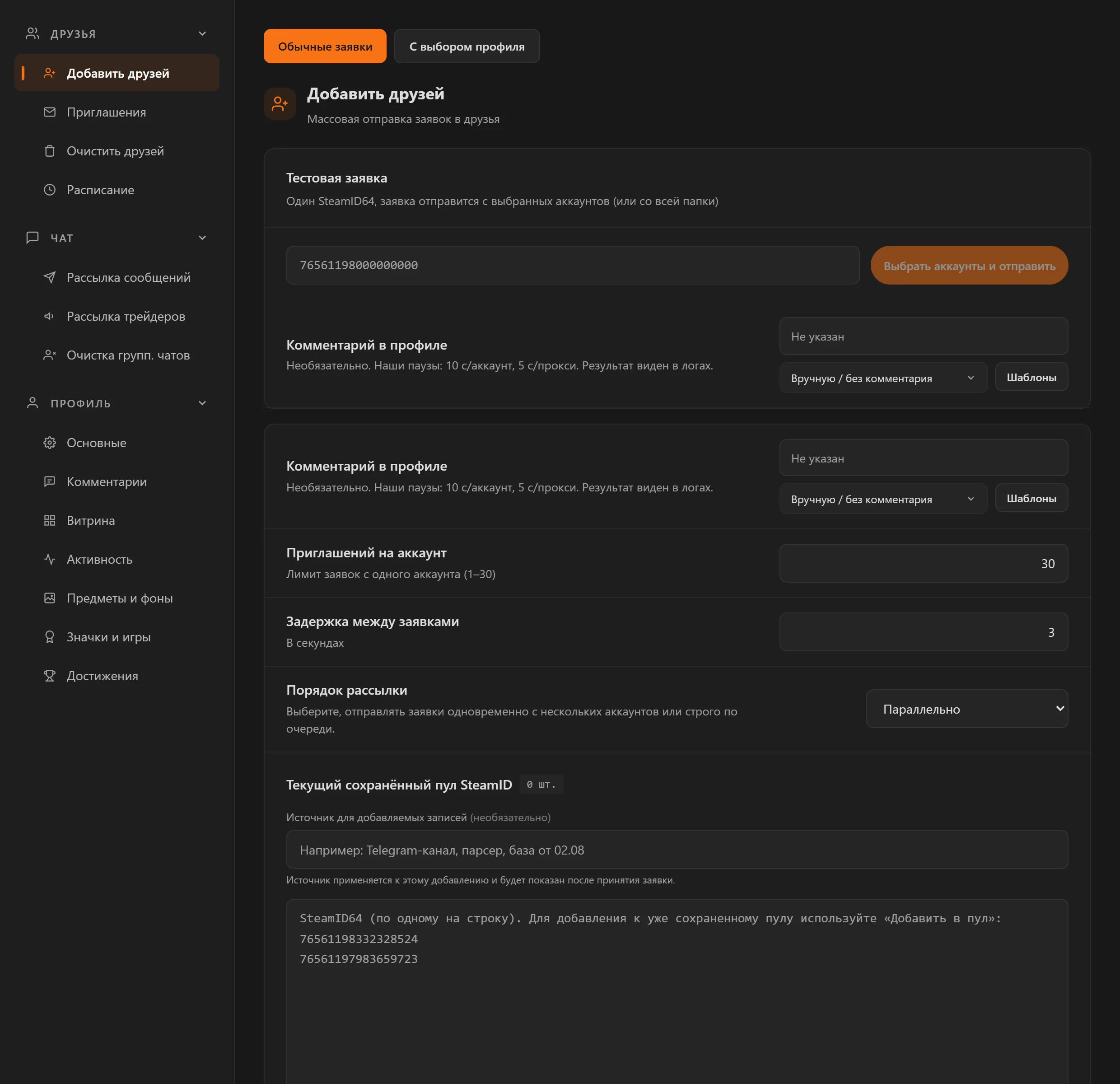Click the Рассылка трейдеров megaphone icon

(x=50, y=316)
